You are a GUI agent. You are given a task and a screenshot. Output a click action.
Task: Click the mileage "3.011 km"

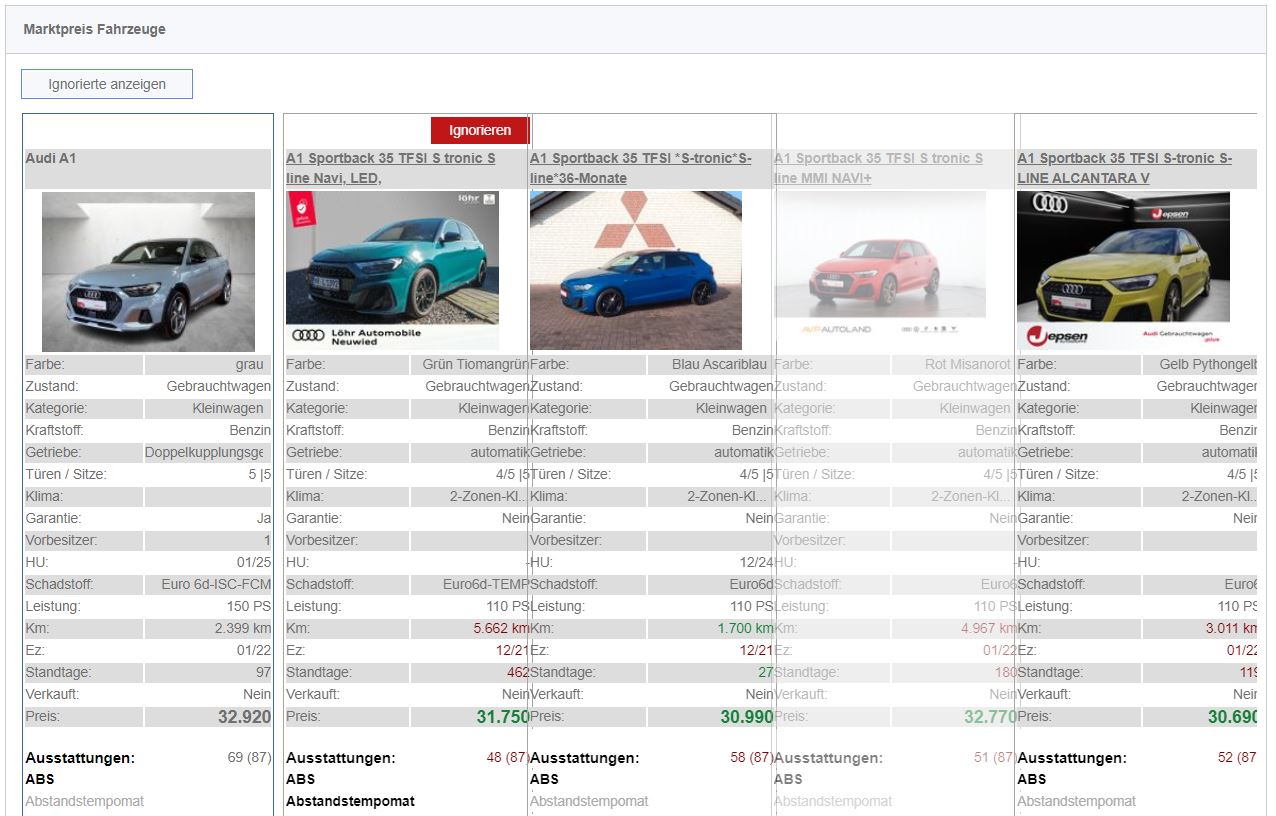point(1231,629)
